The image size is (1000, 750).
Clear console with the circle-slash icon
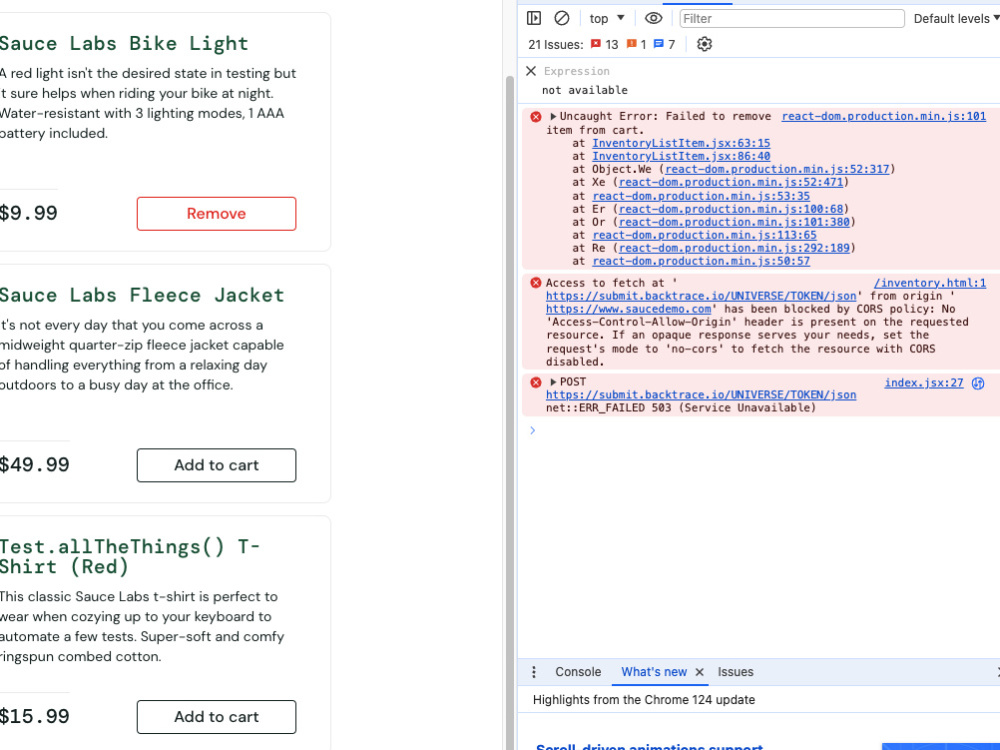[561, 18]
